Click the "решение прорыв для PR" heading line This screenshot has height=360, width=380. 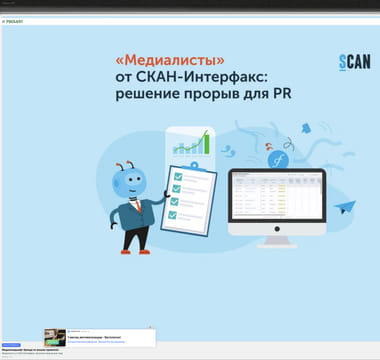[x=203, y=94]
